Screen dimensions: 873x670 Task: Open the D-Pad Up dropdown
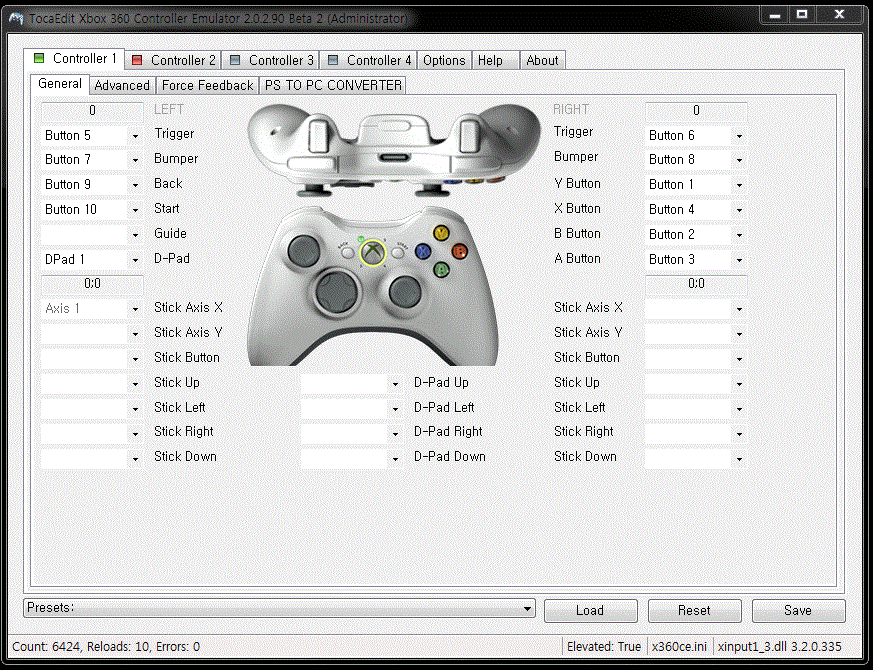tap(352, 384)
